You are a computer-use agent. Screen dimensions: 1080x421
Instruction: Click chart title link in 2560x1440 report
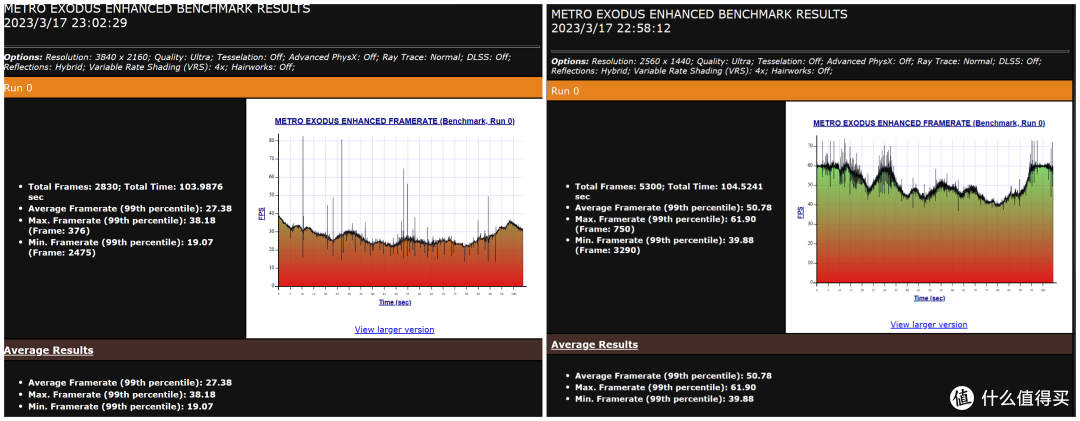[x=929, y=123]
